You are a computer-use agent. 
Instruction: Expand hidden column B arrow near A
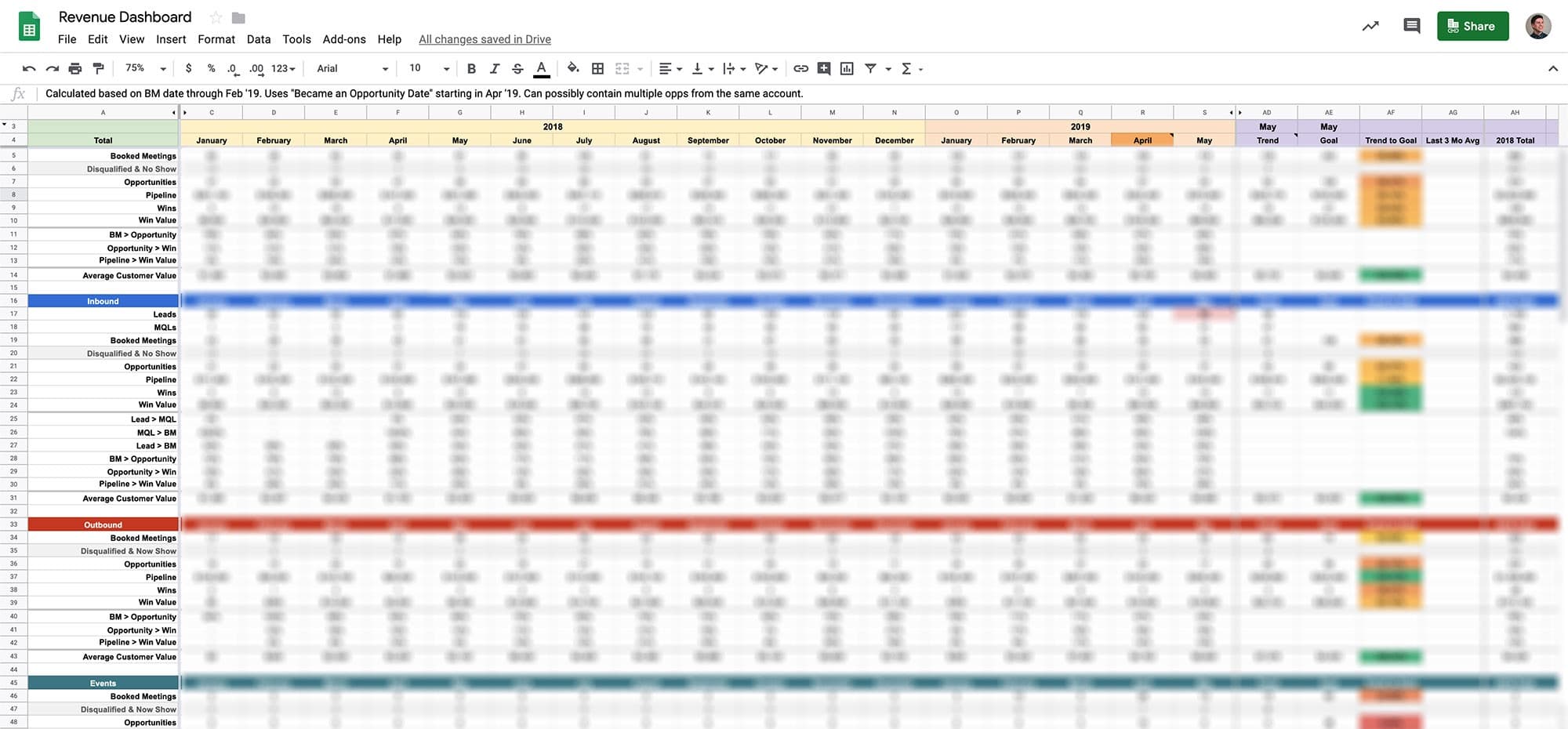174,113
